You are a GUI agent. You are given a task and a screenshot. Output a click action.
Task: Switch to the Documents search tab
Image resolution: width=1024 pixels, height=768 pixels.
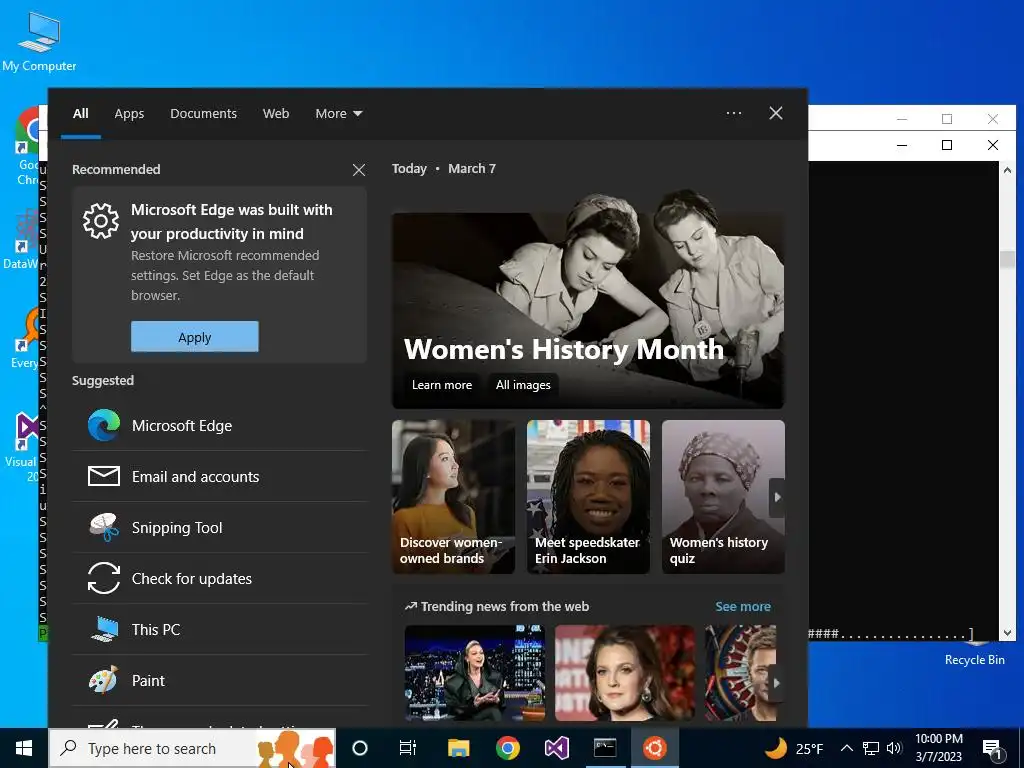tap(204, 114)
